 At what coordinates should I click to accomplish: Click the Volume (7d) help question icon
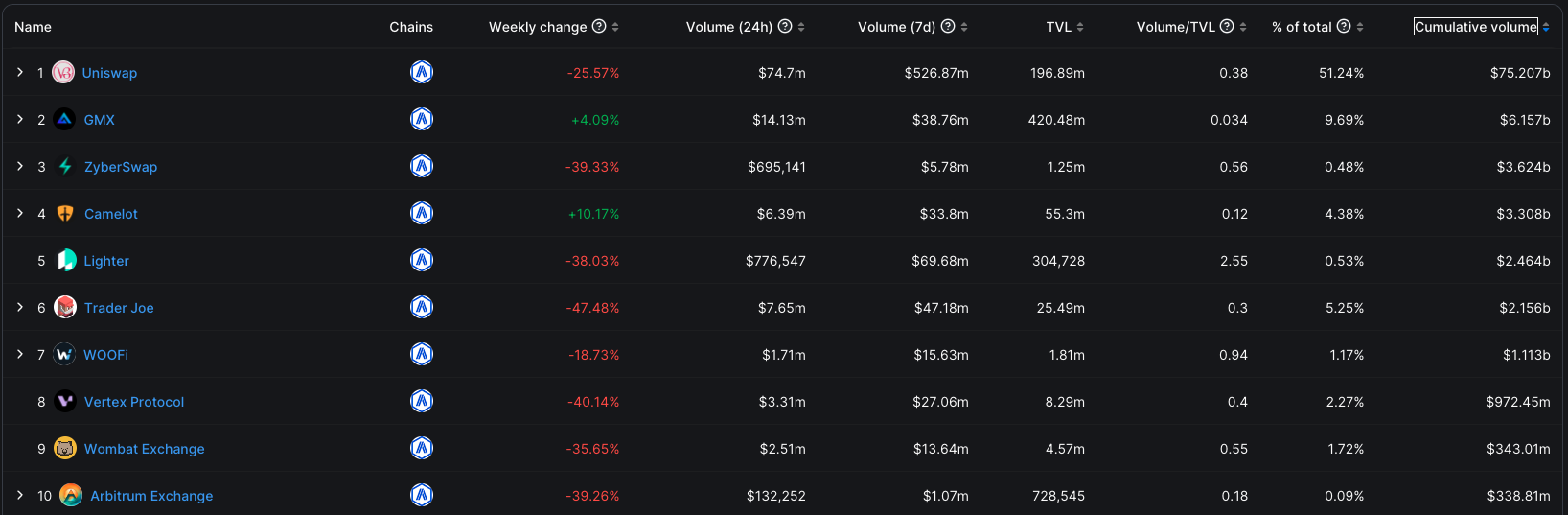(948, 26)
